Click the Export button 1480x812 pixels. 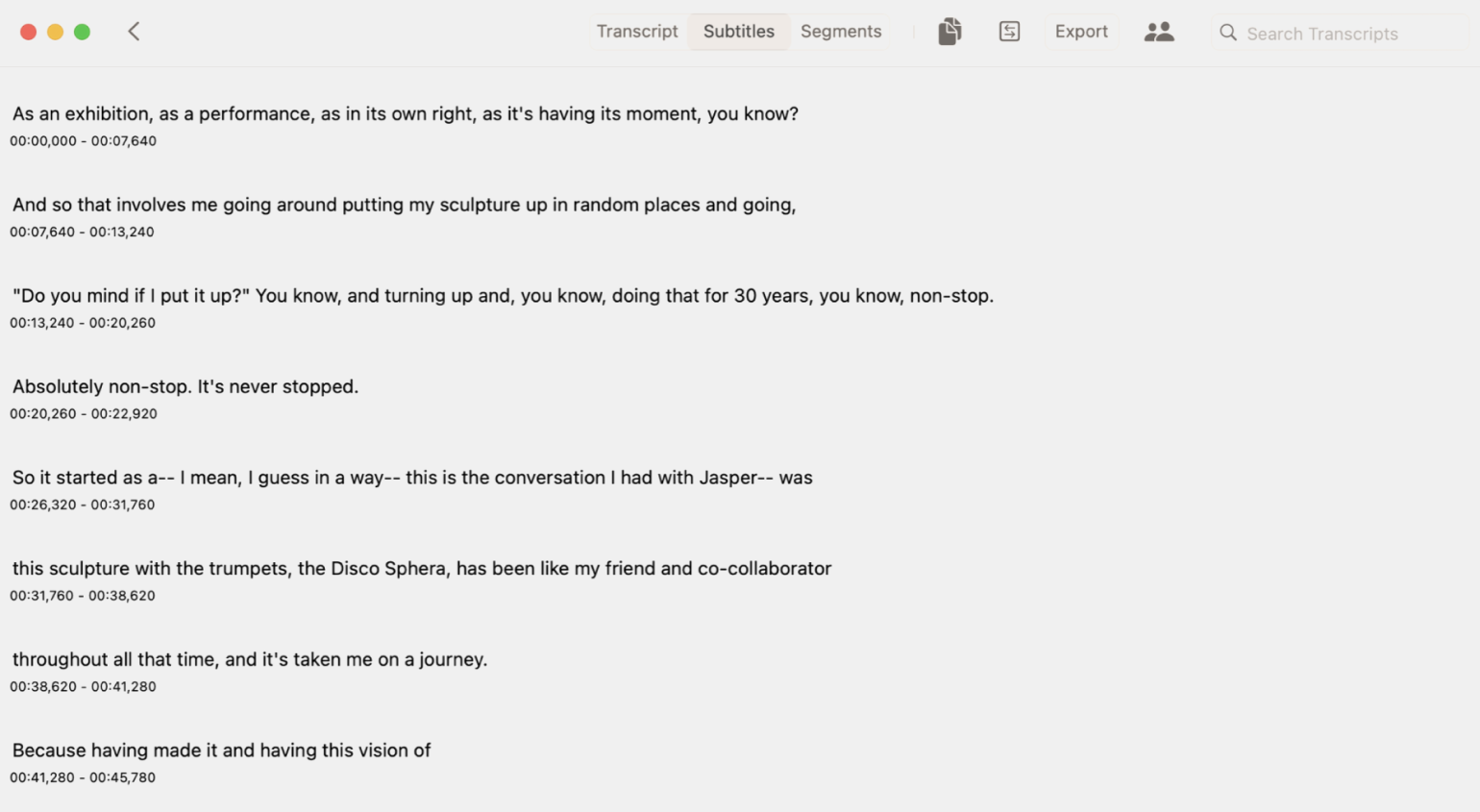click(1081, 32)
